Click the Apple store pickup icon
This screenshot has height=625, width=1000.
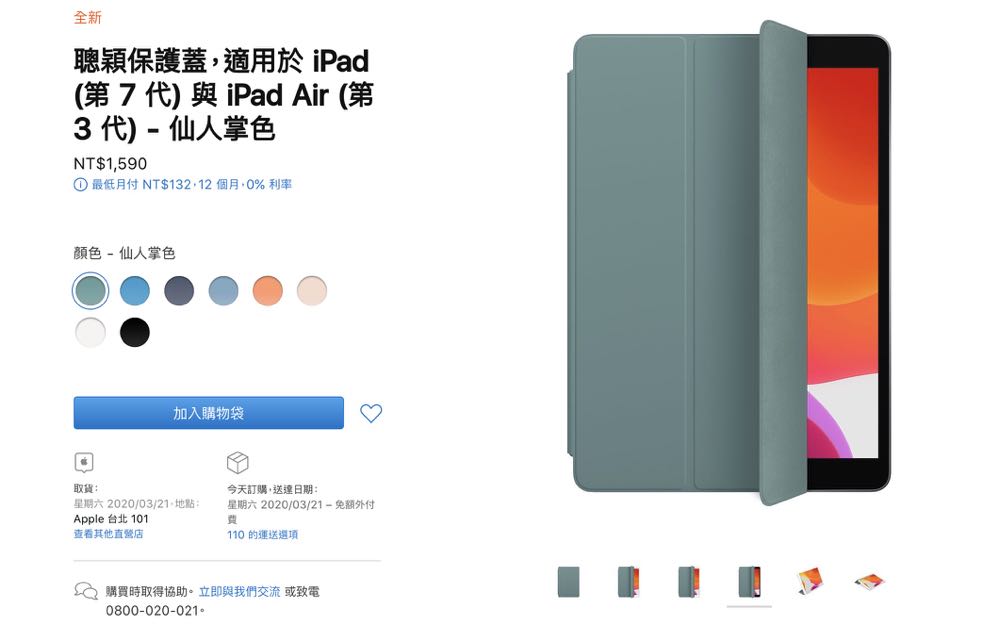[x=84, y=462]
